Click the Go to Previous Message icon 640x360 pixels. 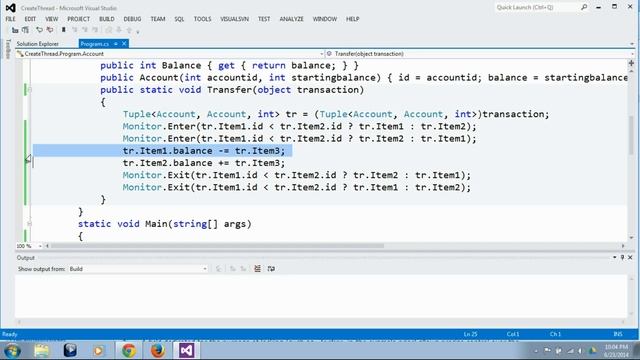[233, 269]
